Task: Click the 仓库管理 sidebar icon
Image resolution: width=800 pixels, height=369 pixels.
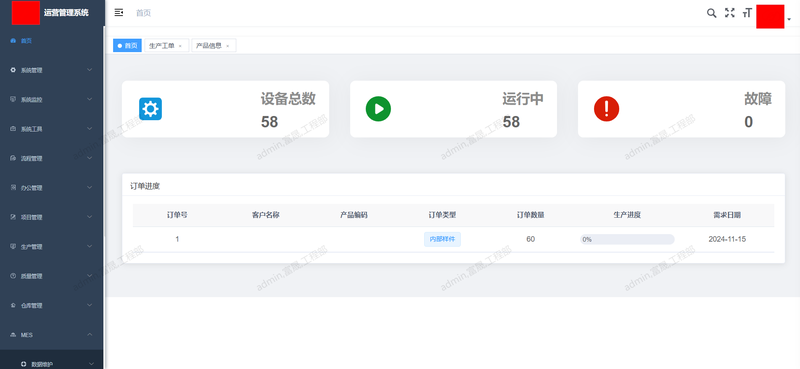Action: click(13, 305)
